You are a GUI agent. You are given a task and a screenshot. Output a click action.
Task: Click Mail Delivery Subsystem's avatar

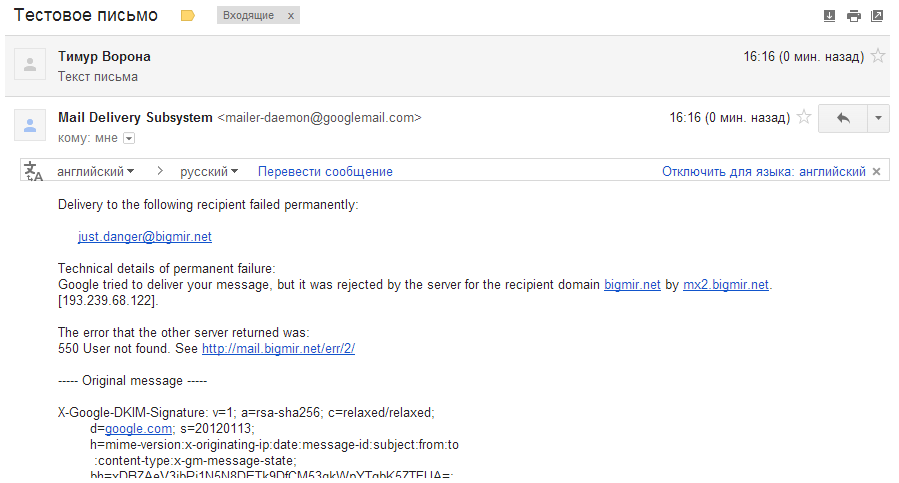(x=30, y=126)
